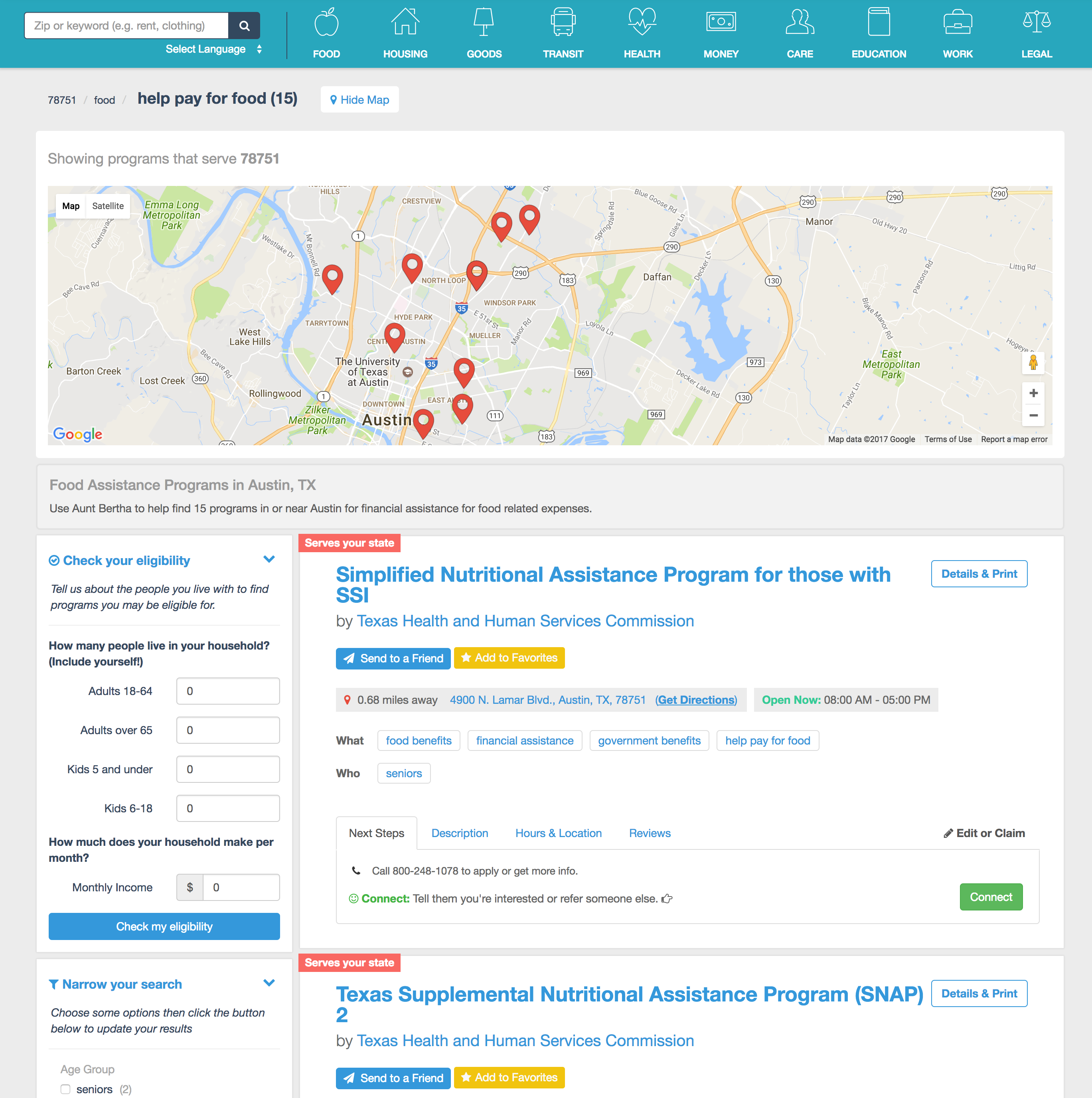Zoom in on the map

coord(1033,393)
